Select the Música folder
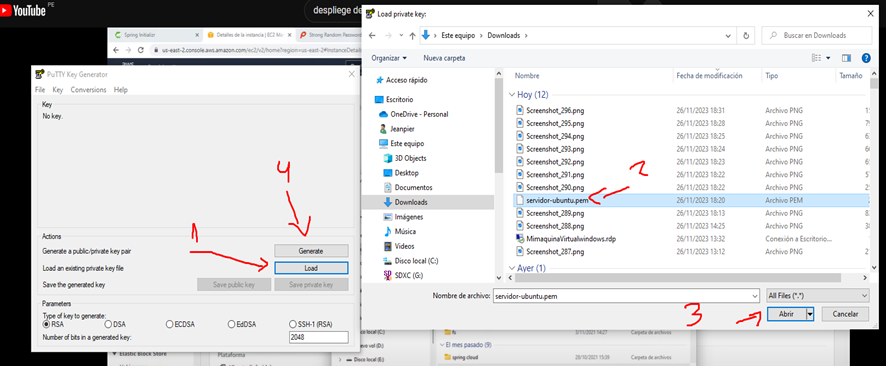This screenshot has height=366, width=886. tap(399, 232)
